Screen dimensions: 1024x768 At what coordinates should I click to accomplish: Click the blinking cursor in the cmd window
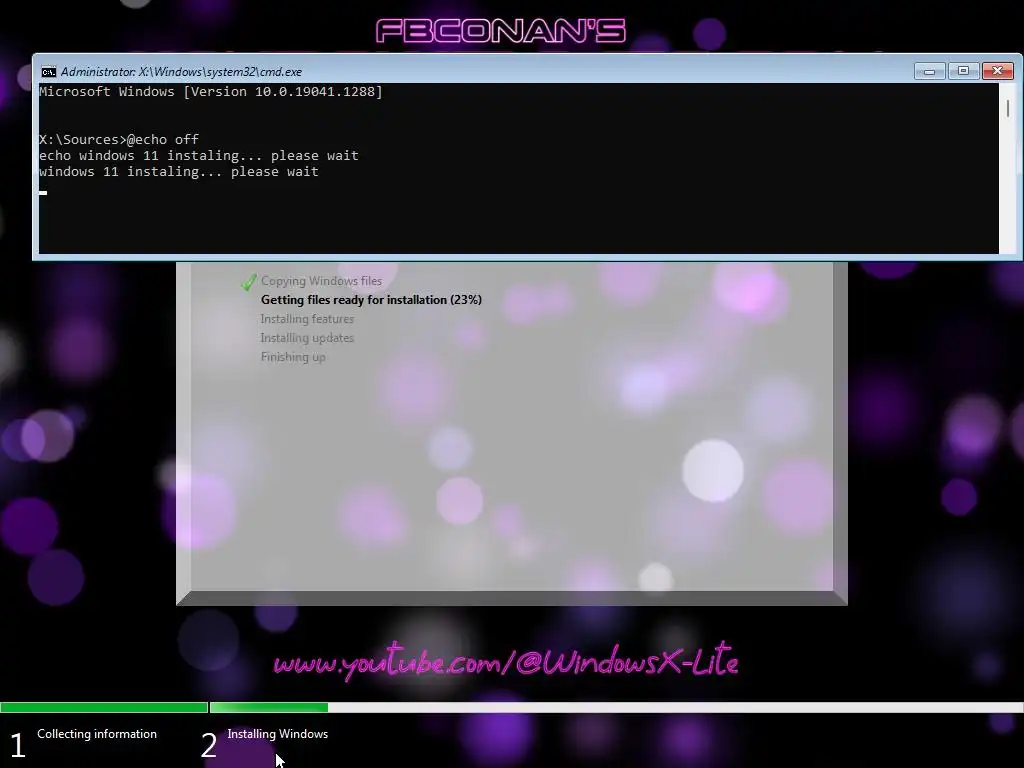42,193
